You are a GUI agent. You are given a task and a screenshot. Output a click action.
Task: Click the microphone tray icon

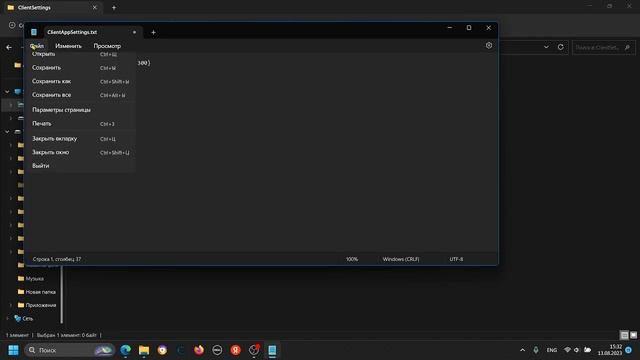coord(536,350)
